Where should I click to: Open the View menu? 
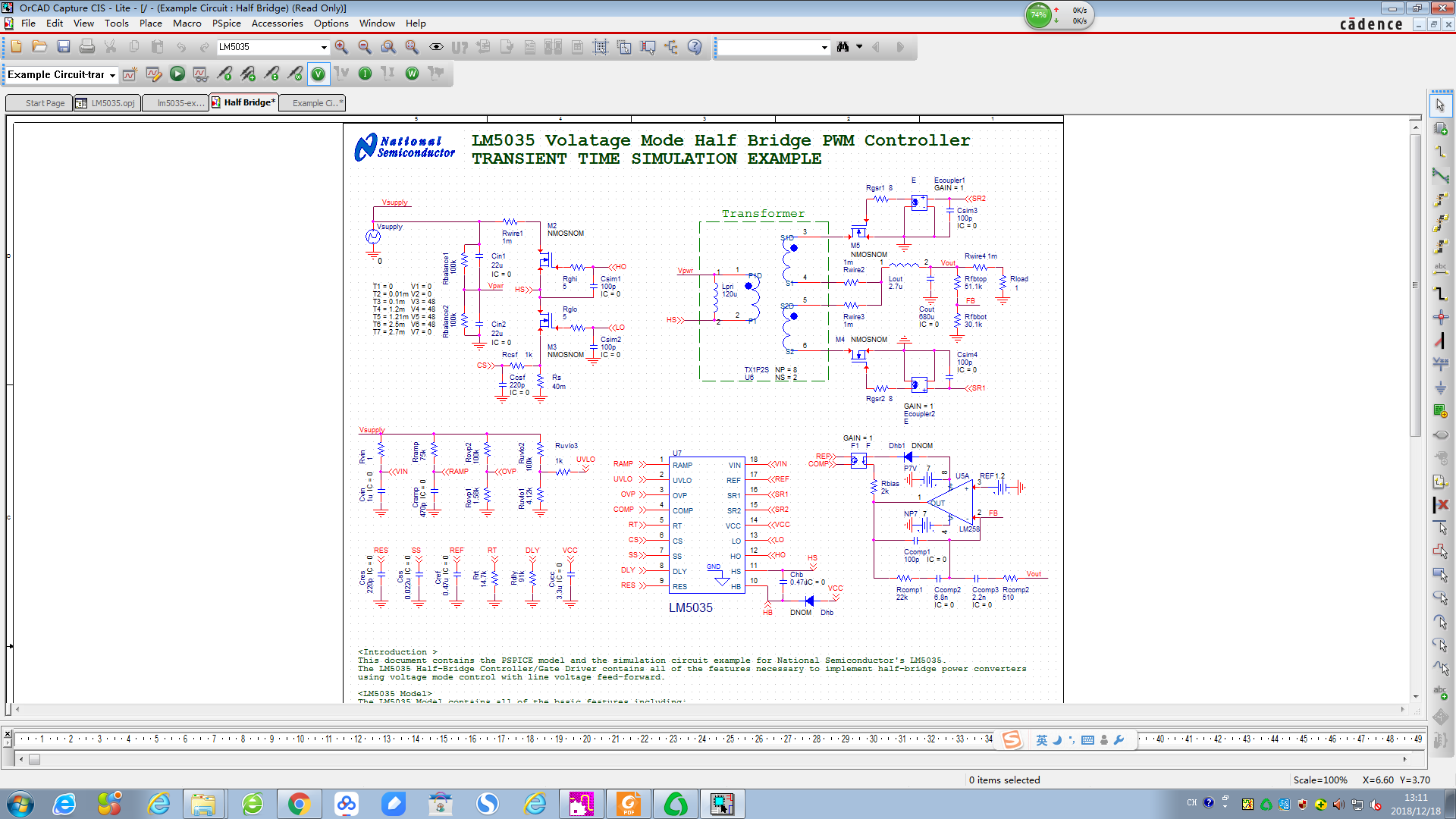(x=83, y=24)
